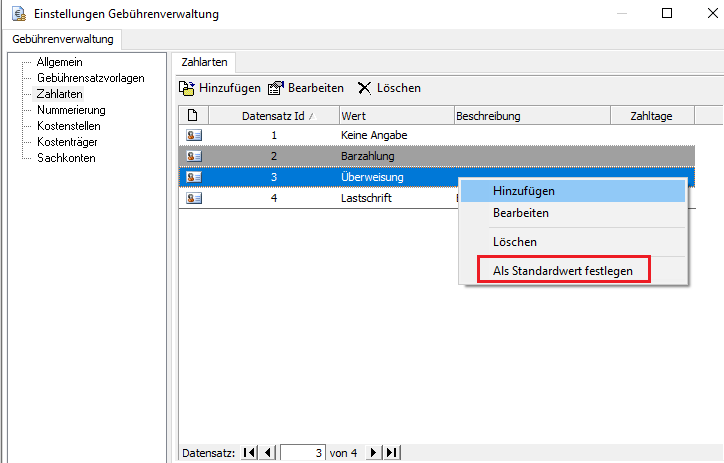The width and height of the screenshot is (724, 463).
Task: Sort by the Datensatz Id column header
Action: (x=273, y=116)
